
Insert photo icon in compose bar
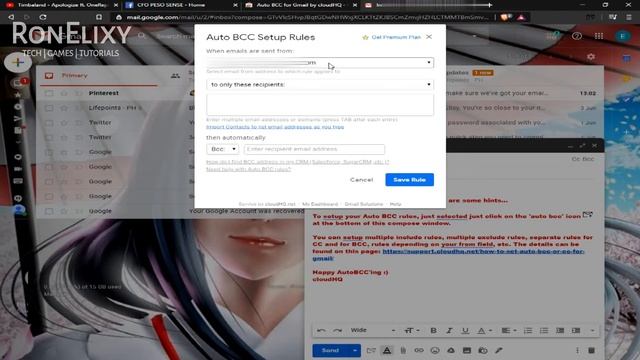click(x=467, y=350)
